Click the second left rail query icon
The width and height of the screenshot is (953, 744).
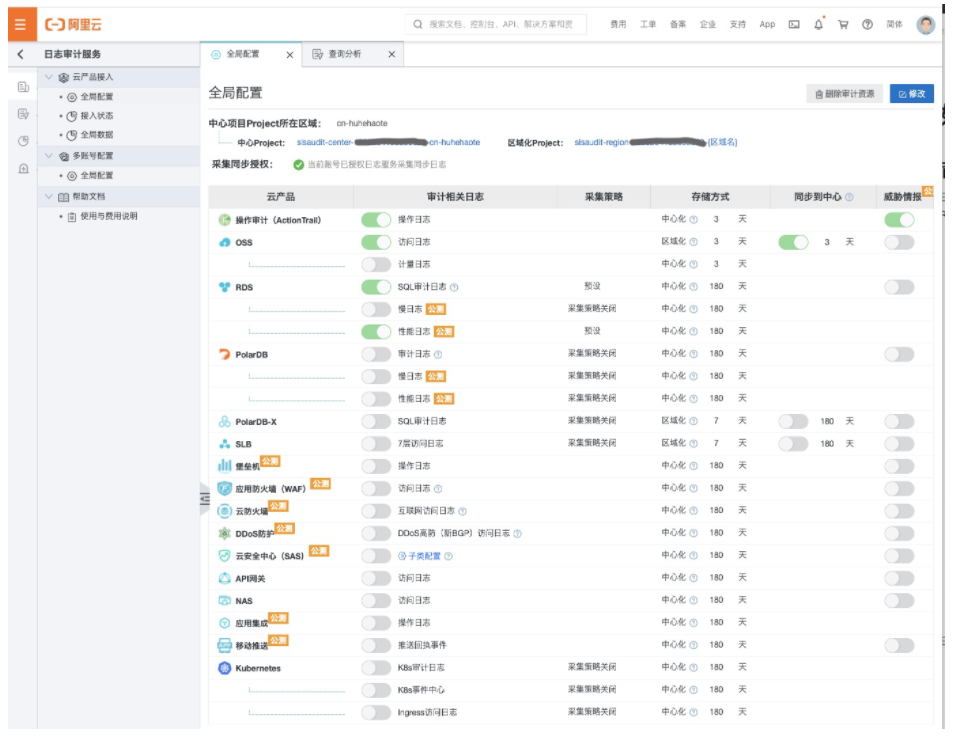click(x=23, y=114)
